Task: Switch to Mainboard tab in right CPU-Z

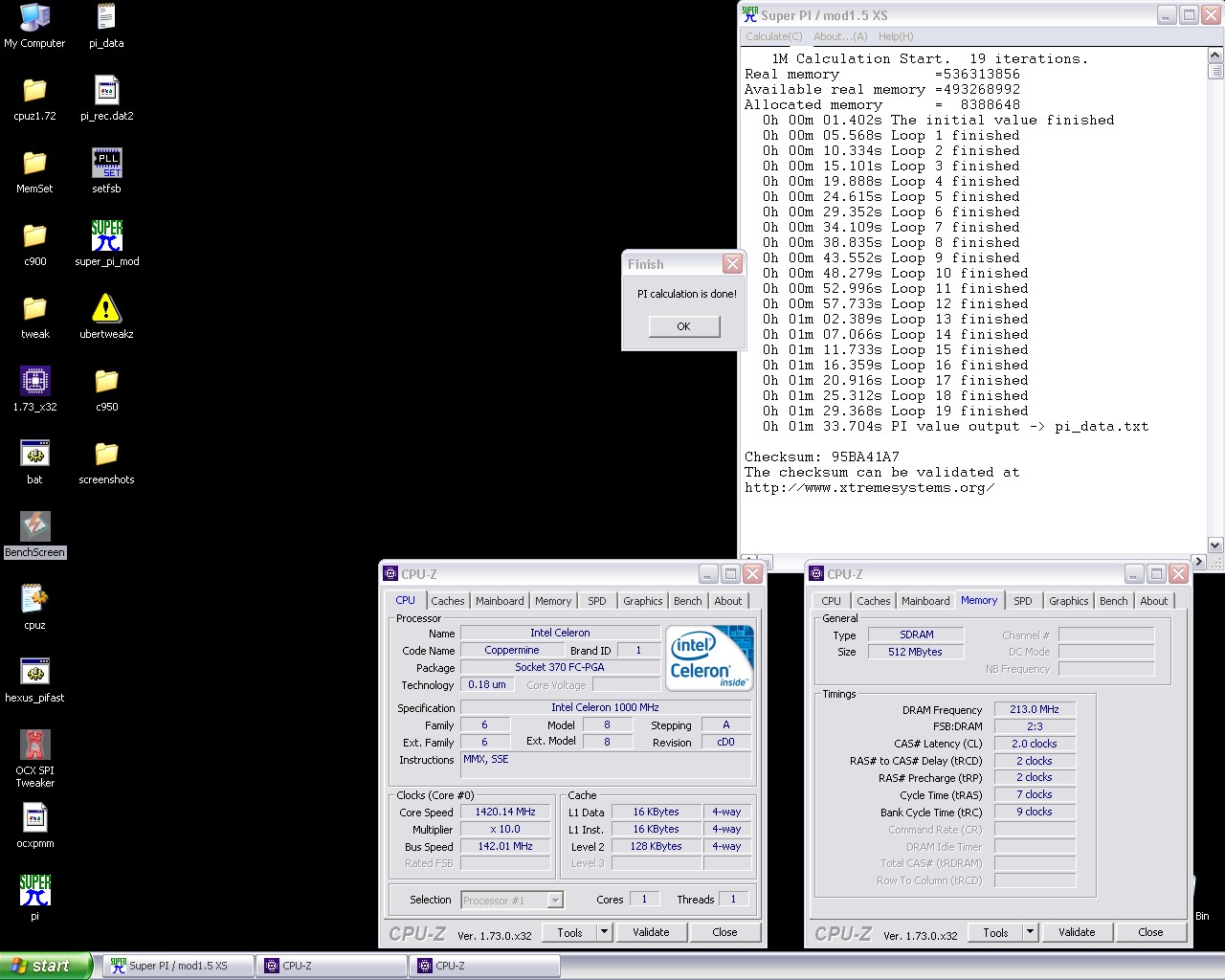Action: [x=925, y=601]
